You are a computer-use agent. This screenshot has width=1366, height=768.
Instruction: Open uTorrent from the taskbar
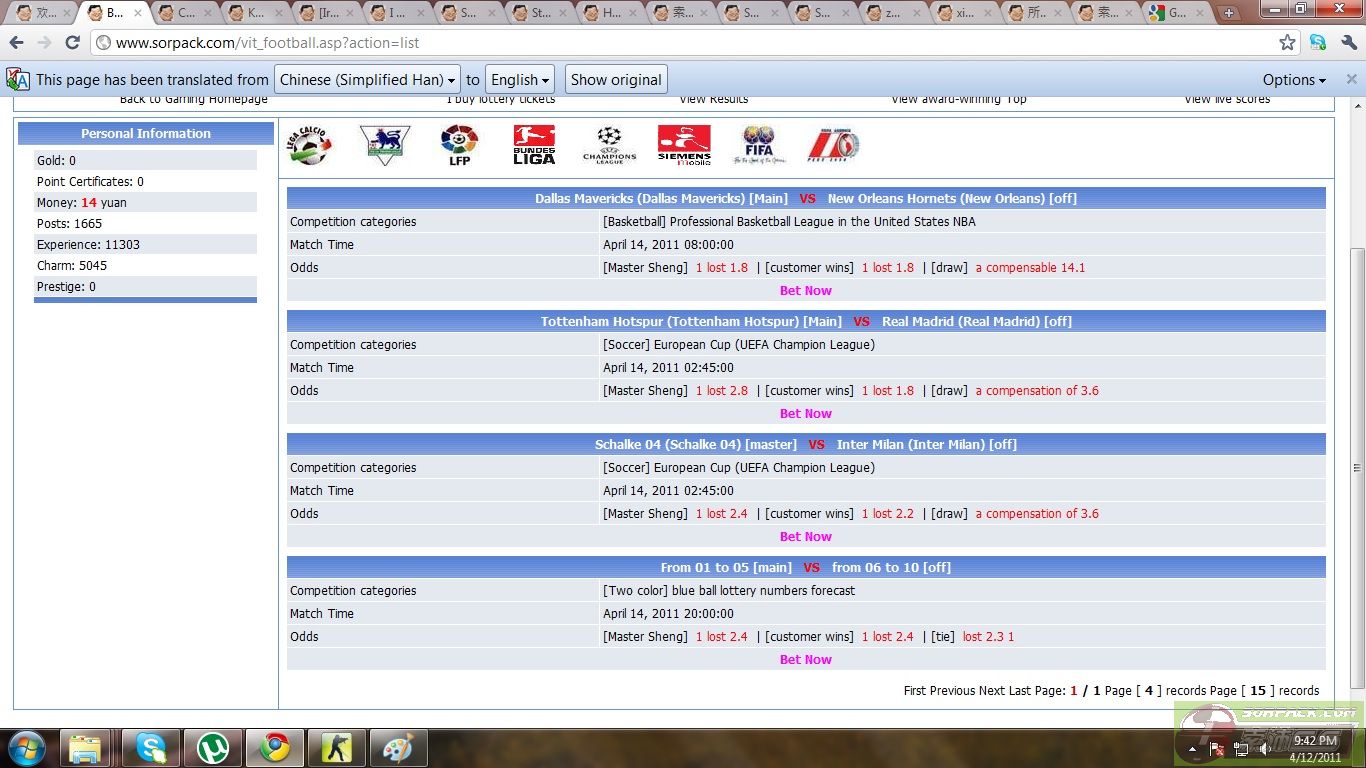[x=213, y=747]
